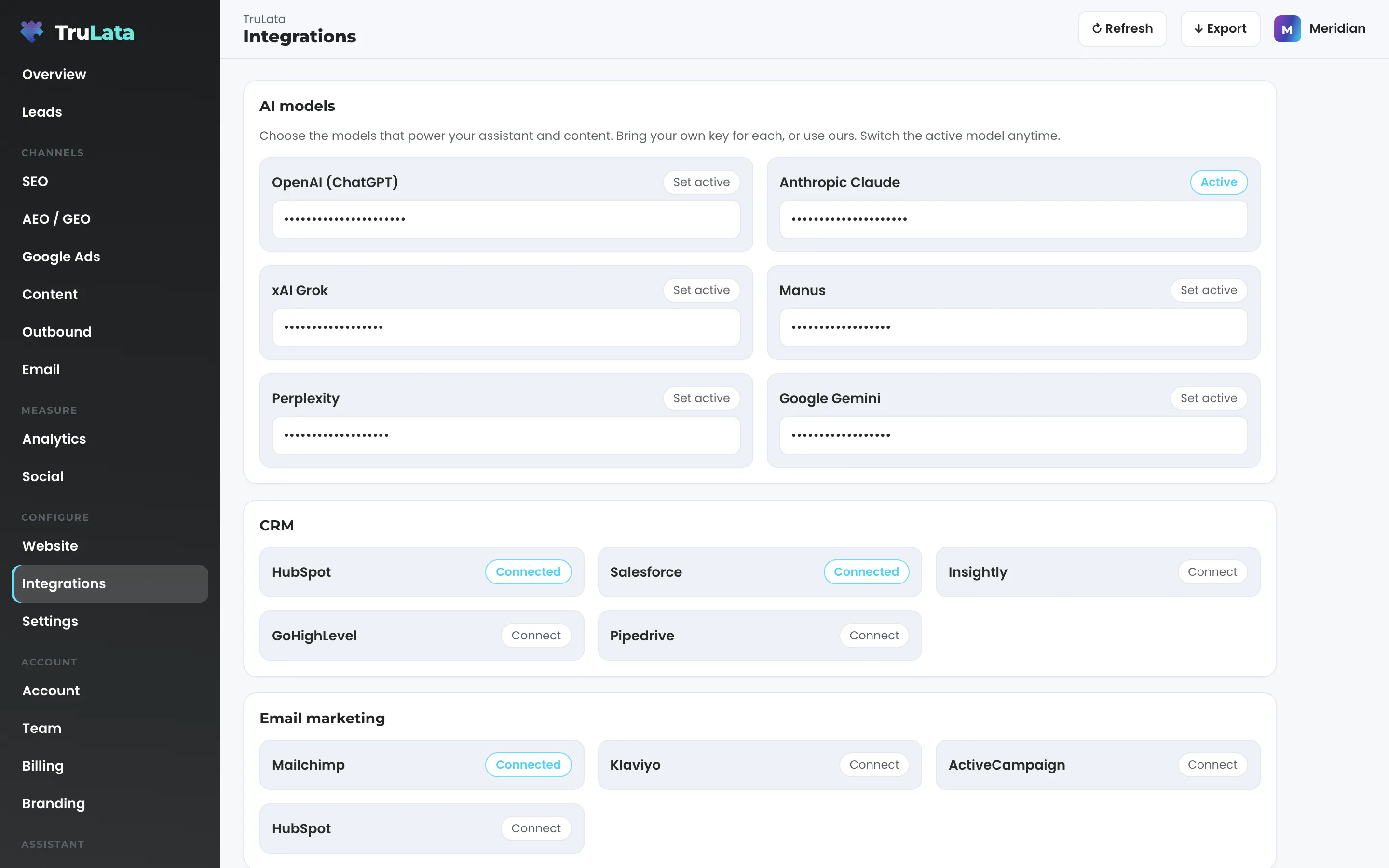This screenshot has height=868, width=1389.
Task: Connect ActiveCampaign email marketing
Action: pyautogui.click(x=1212, y=765)
